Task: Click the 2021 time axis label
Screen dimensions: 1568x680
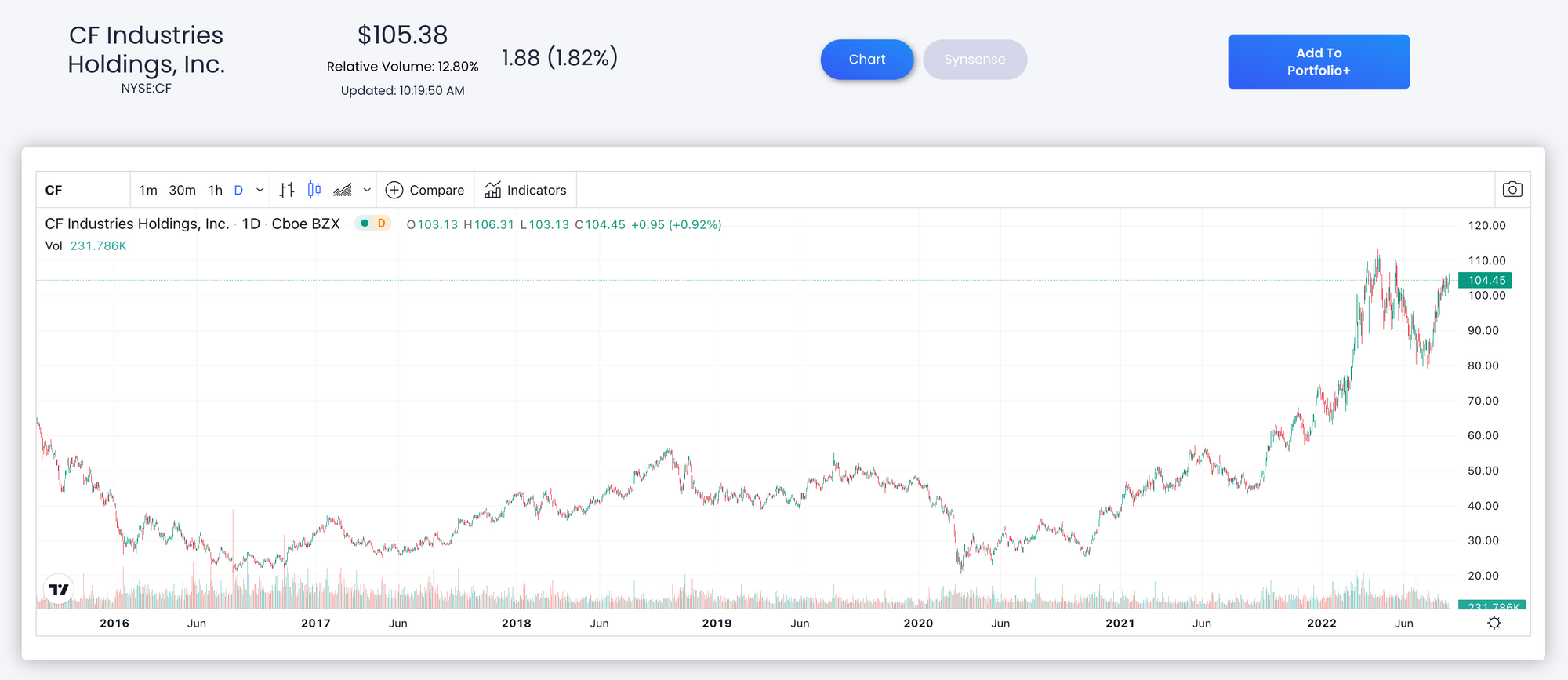Action: tap(1120, 623)
